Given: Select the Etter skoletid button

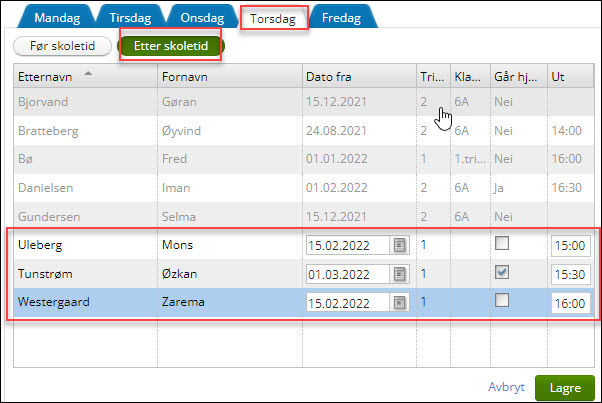Looking at the screenshot, I should (x=170, y=46).
